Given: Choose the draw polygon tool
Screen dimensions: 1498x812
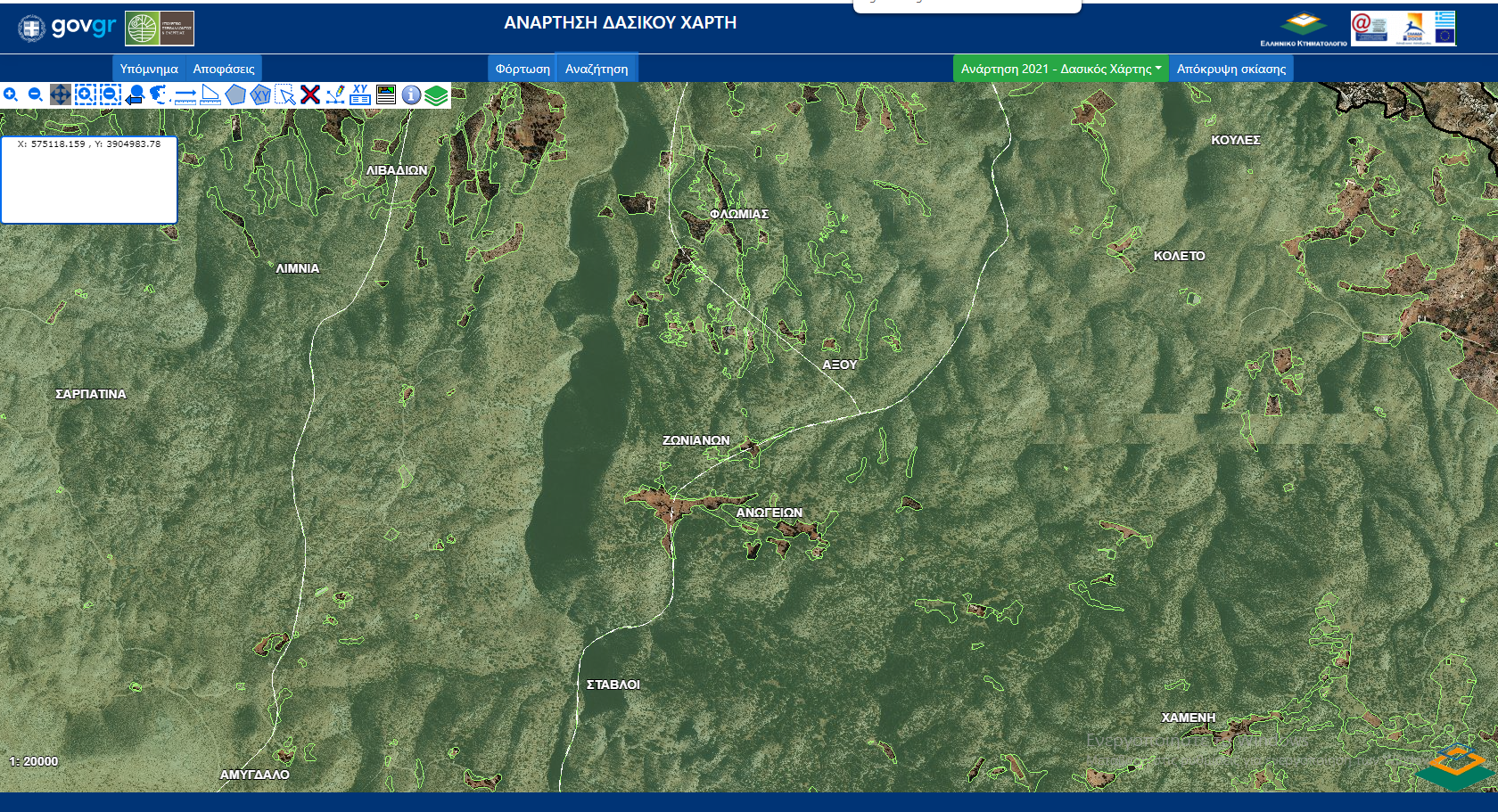Looking at the screenshot, I should [235, 94].
